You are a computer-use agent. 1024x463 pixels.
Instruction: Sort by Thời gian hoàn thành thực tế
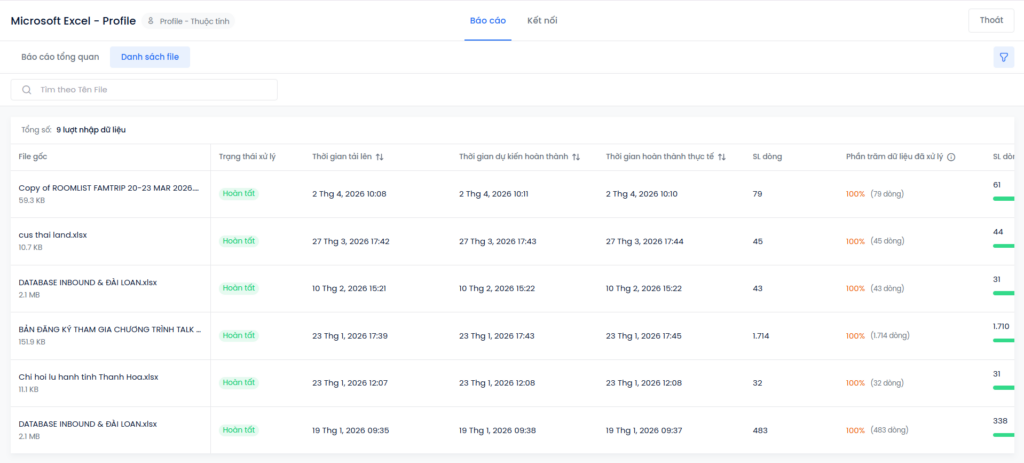(722, 157)
